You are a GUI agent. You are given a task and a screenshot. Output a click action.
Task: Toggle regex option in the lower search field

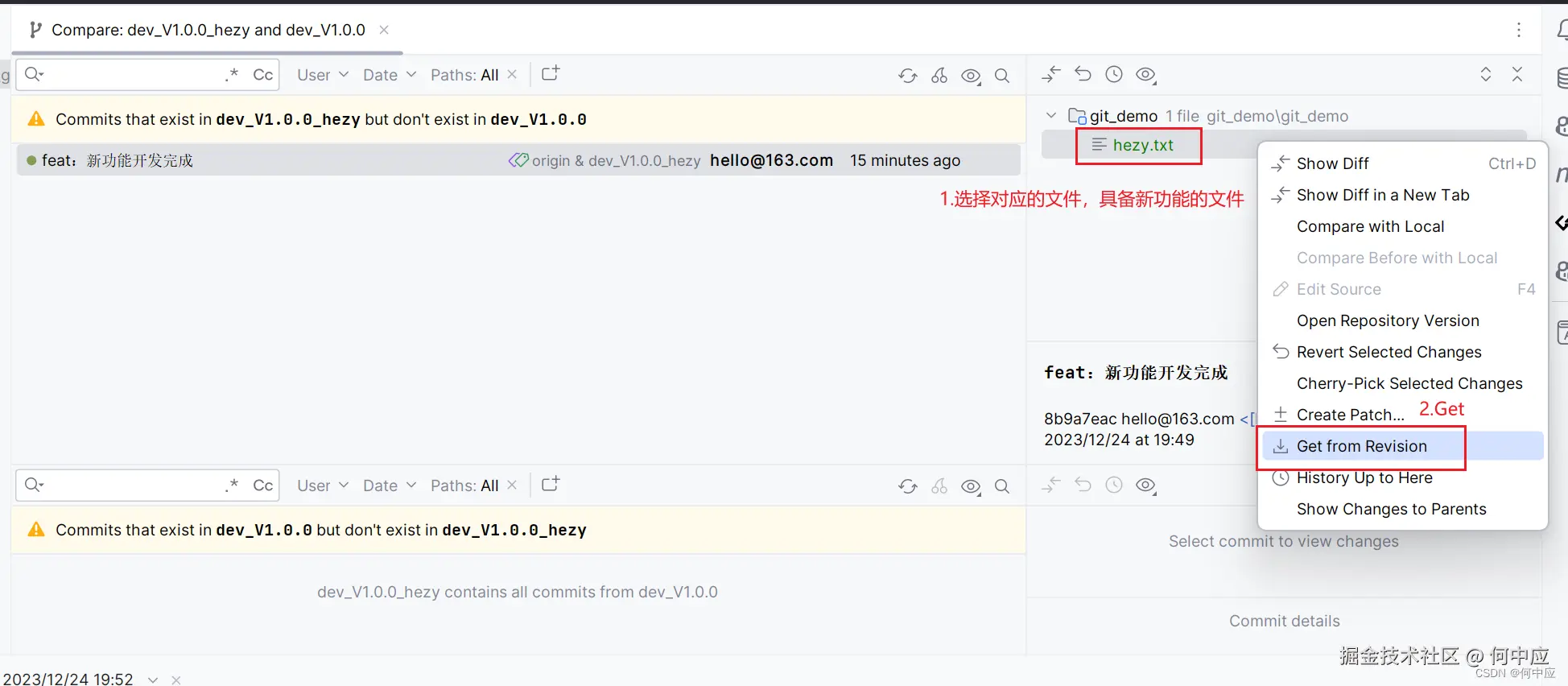(x=232, y=486)
